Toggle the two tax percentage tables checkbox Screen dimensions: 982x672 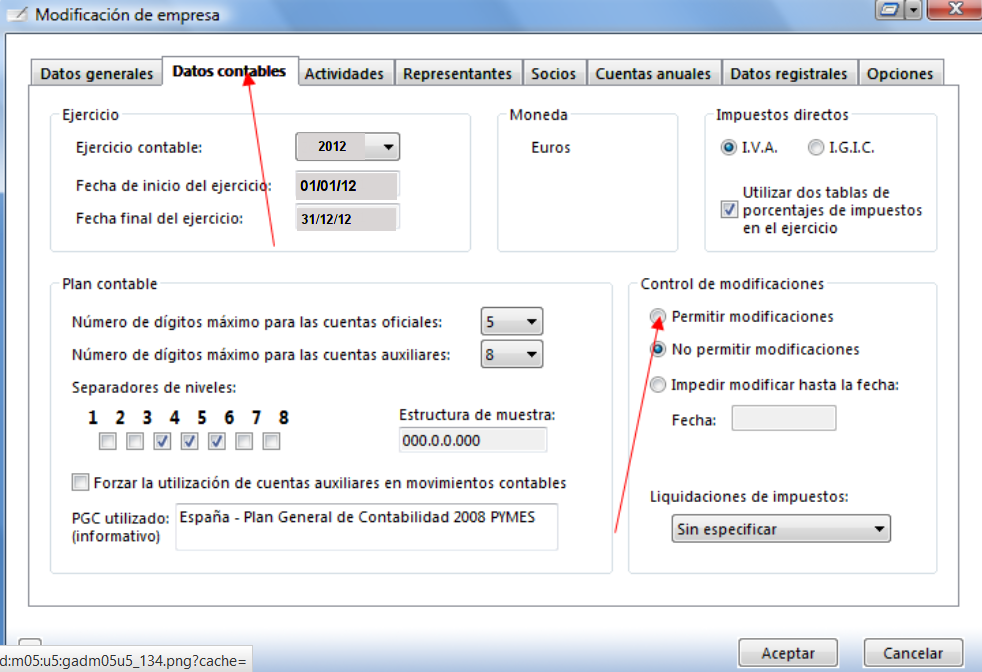[x=729, y=210]
